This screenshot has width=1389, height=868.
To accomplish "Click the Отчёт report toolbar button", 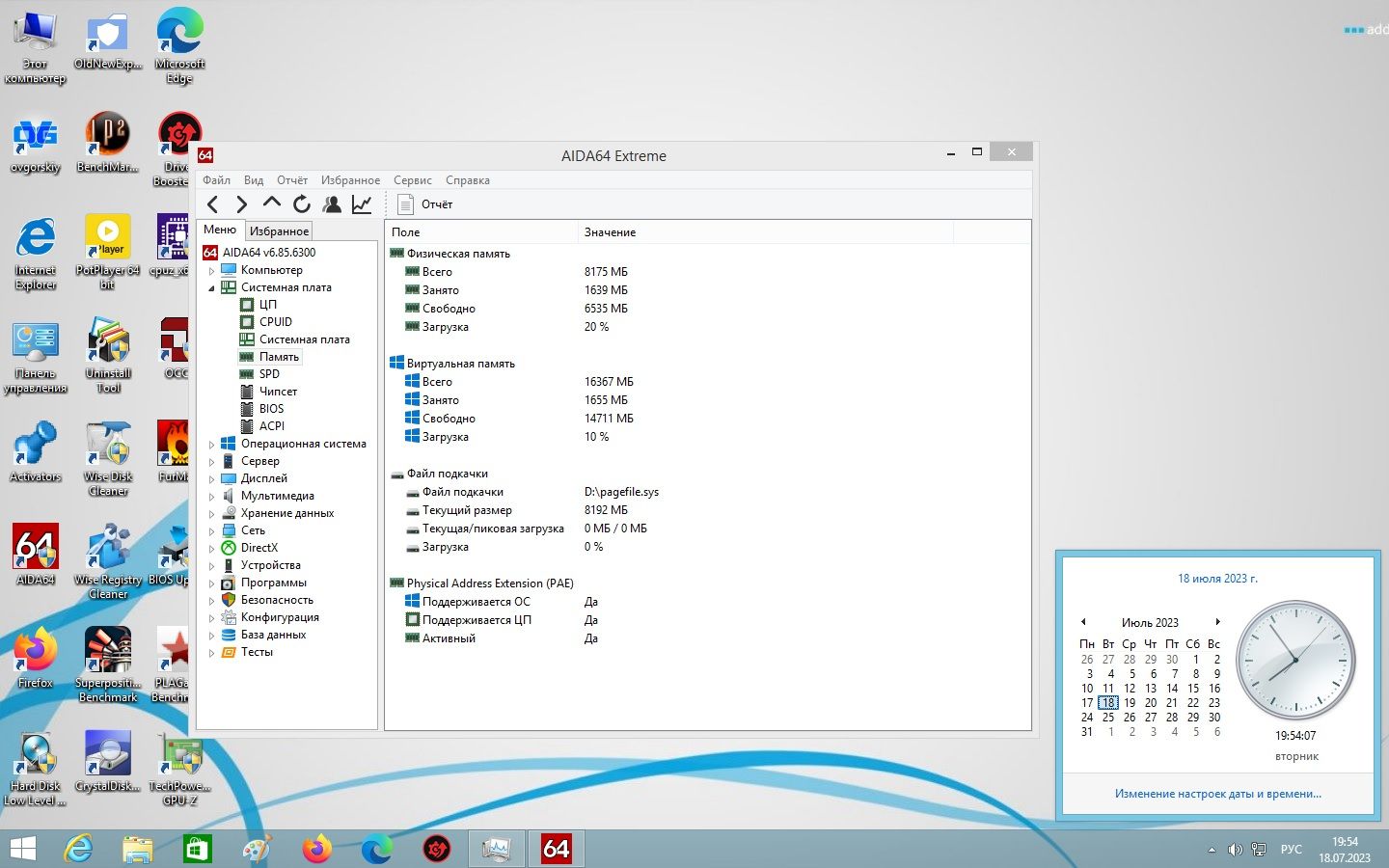I will pyautogui.click(x=425, y=204).
